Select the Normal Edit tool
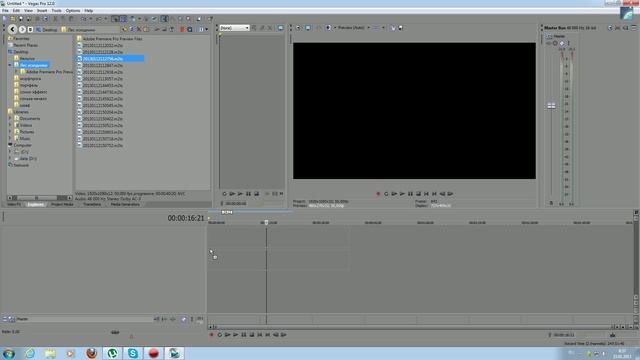 coord(164,19)
